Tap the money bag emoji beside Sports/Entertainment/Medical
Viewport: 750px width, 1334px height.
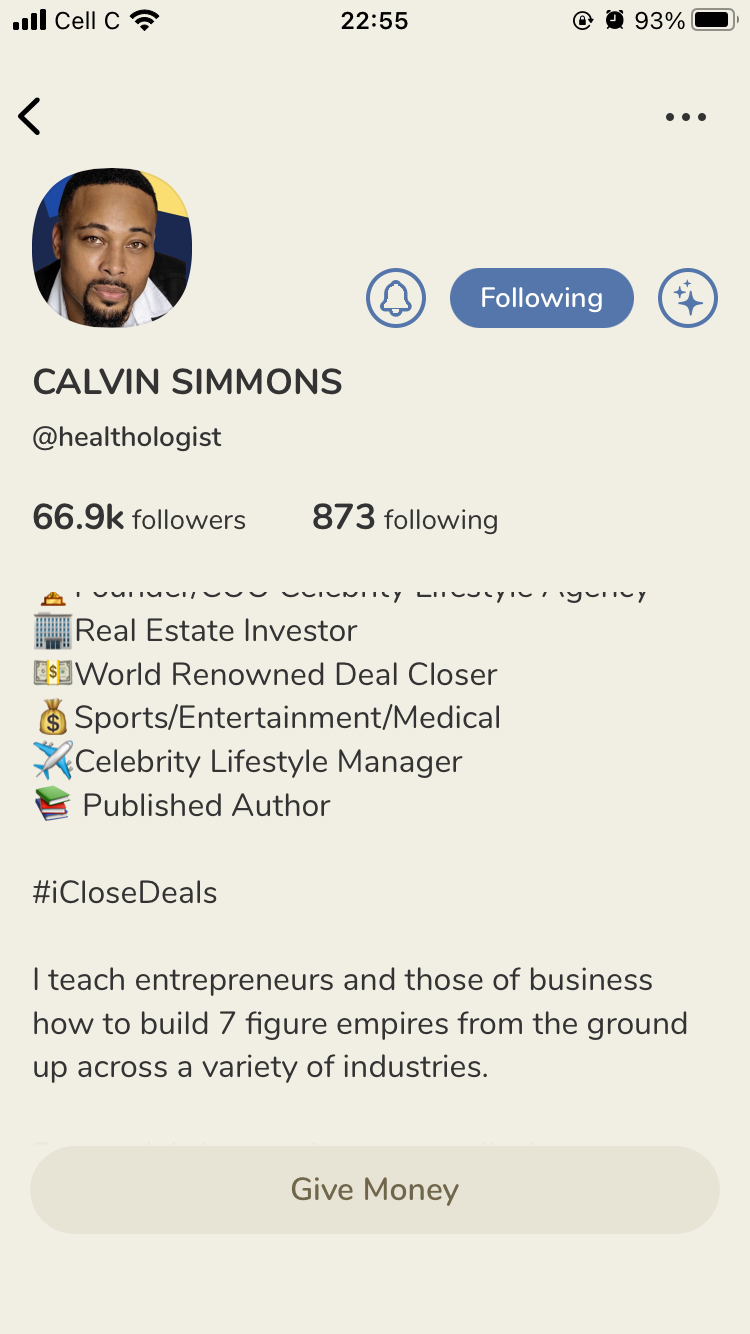[52, 717]
